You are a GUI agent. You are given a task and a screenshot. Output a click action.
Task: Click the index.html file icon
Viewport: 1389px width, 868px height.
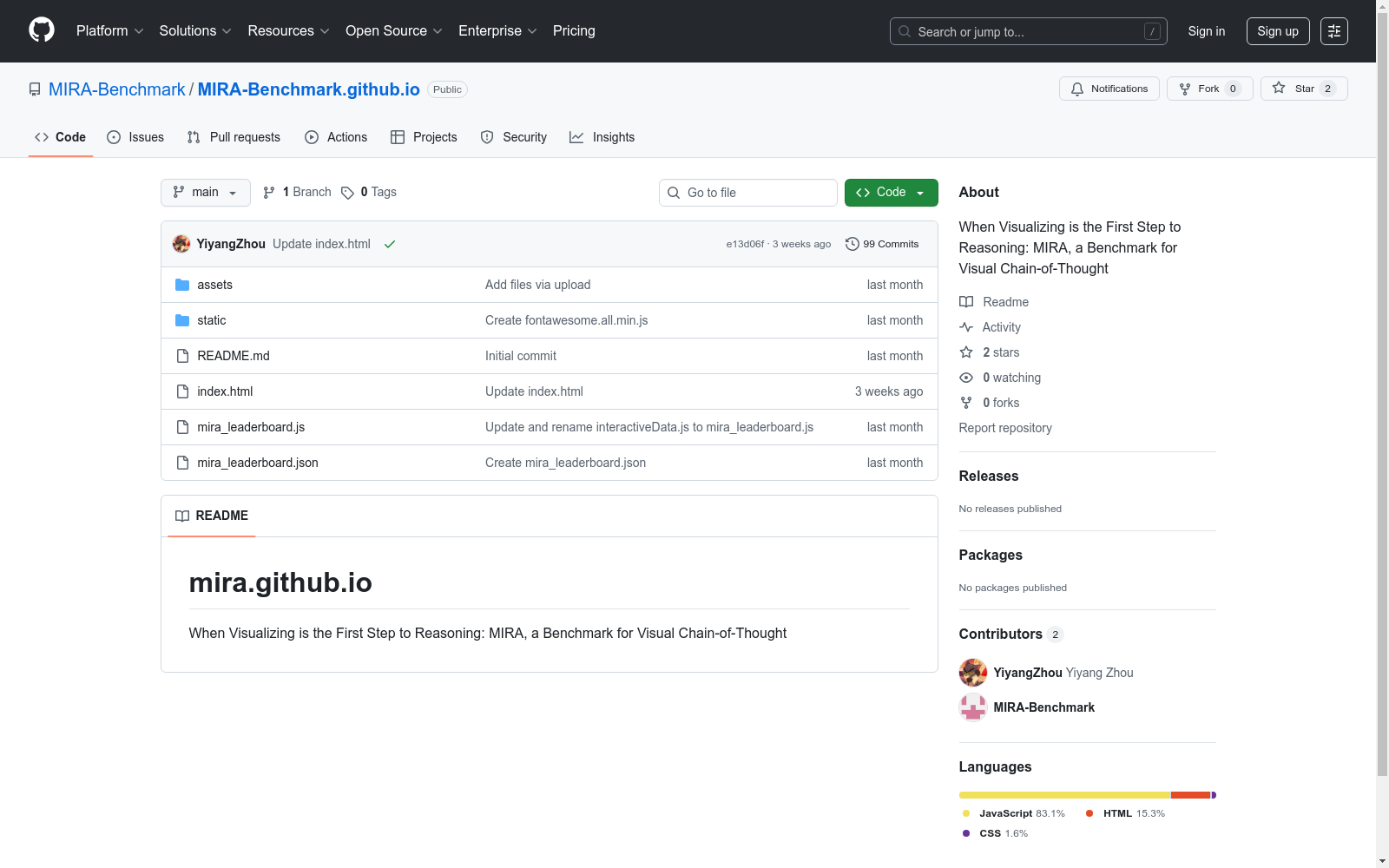click(182, 391)
